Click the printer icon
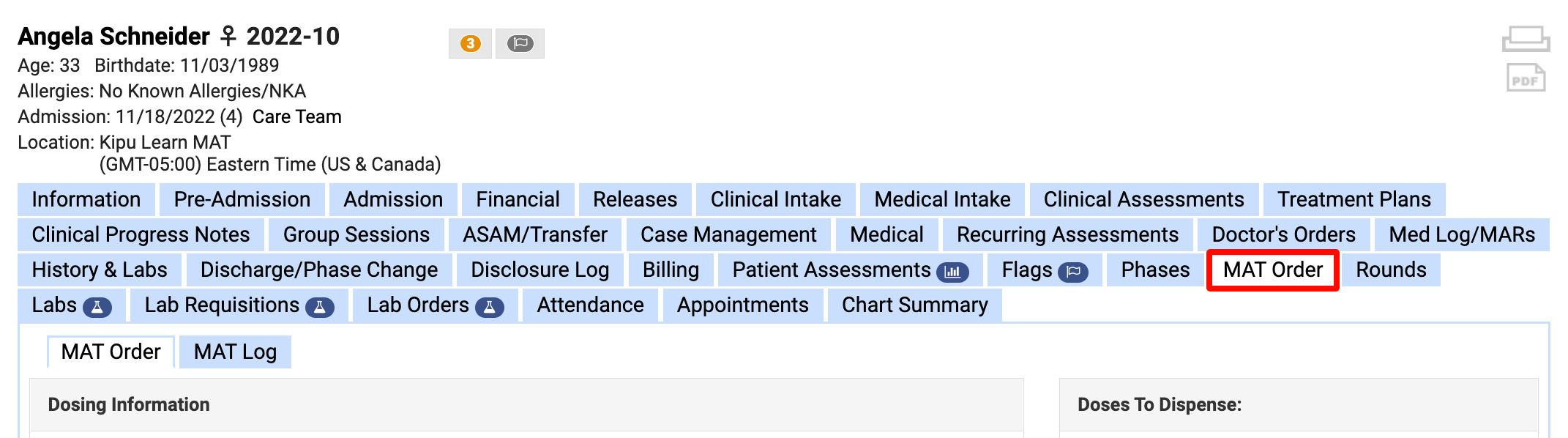Viewport: 1568px width, 438px height. 1526,39
